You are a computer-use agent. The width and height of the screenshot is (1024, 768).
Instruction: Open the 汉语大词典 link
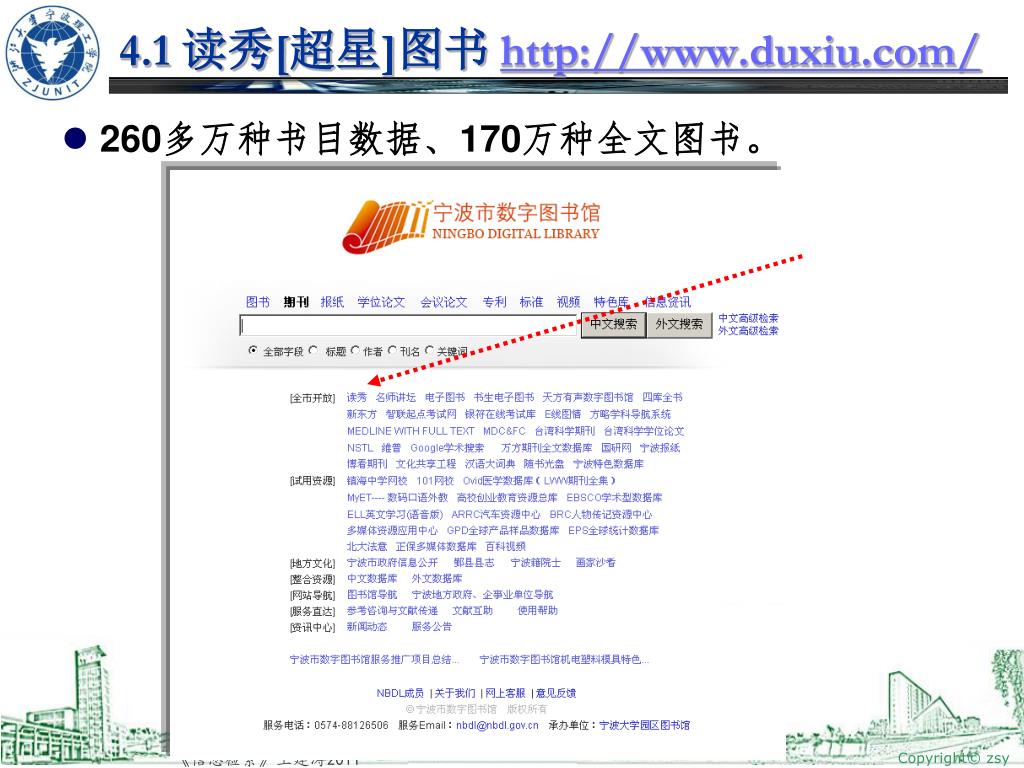tap(490, 464)
